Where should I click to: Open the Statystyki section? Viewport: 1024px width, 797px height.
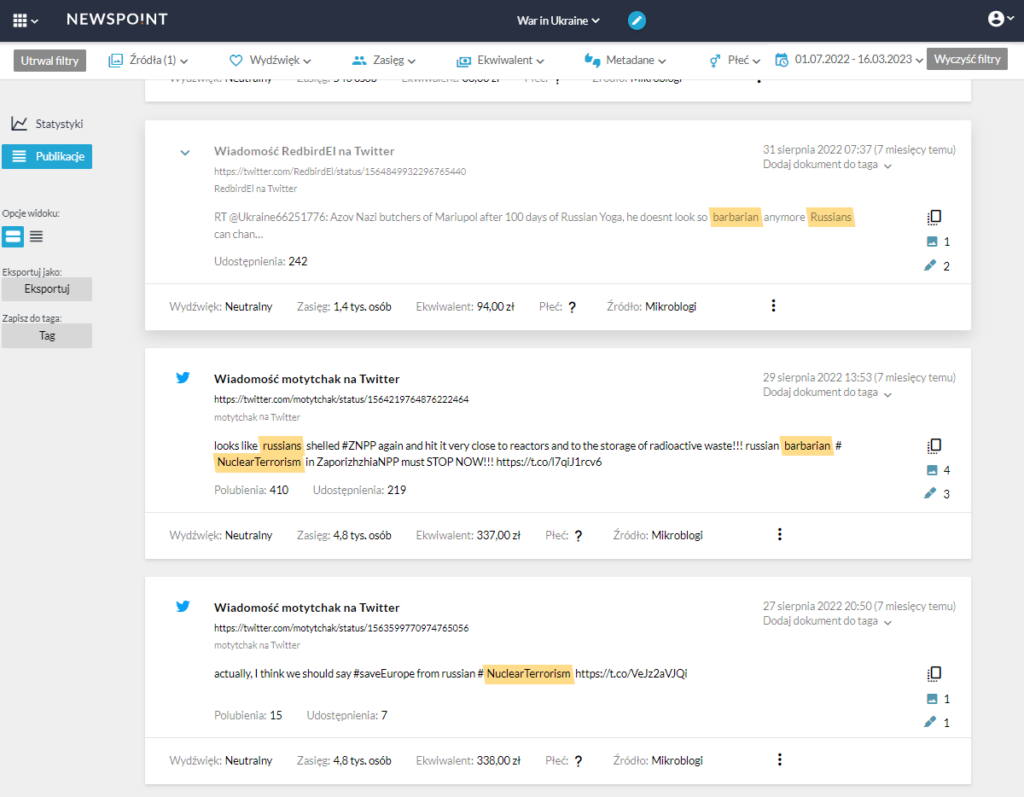click(47, 123)
